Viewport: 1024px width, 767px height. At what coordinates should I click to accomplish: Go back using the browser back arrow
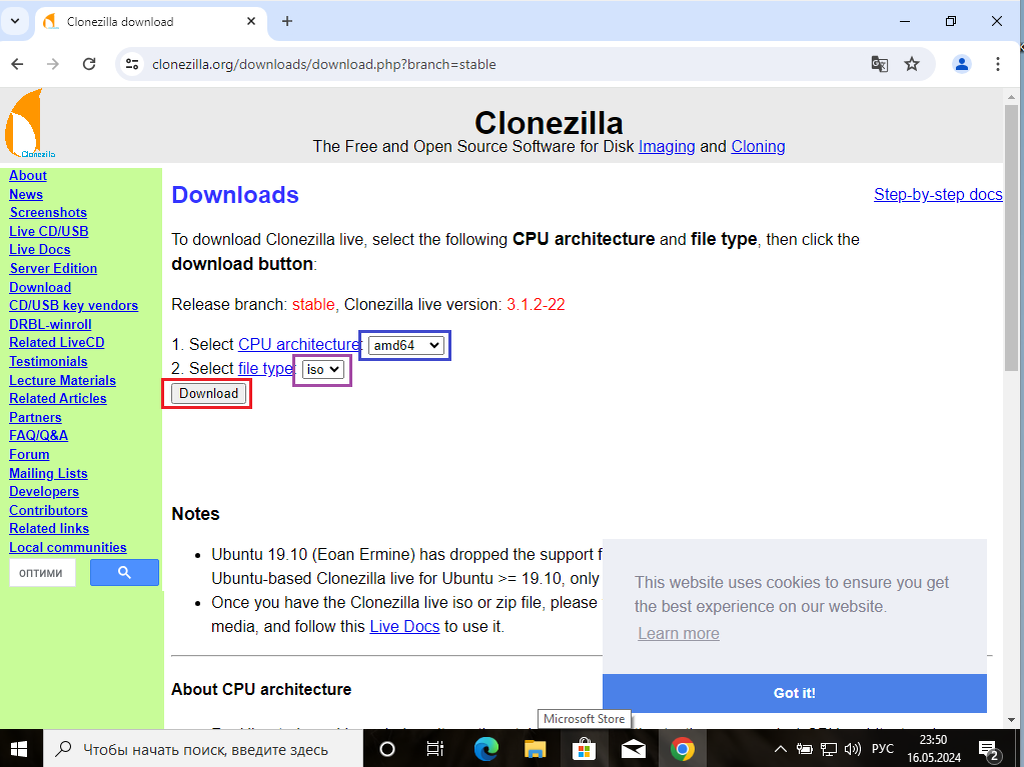(x=18, y=64)
